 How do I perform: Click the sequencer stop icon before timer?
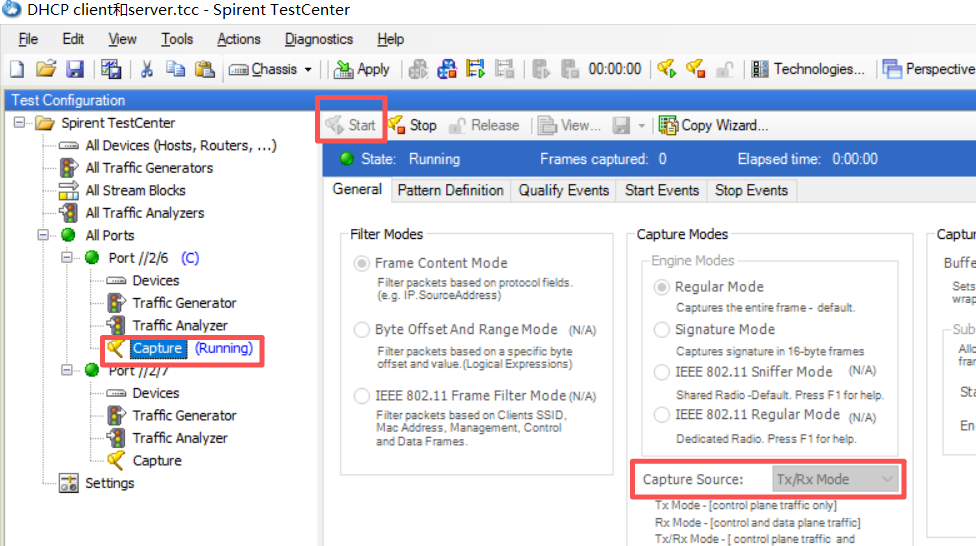coord(570,69)
